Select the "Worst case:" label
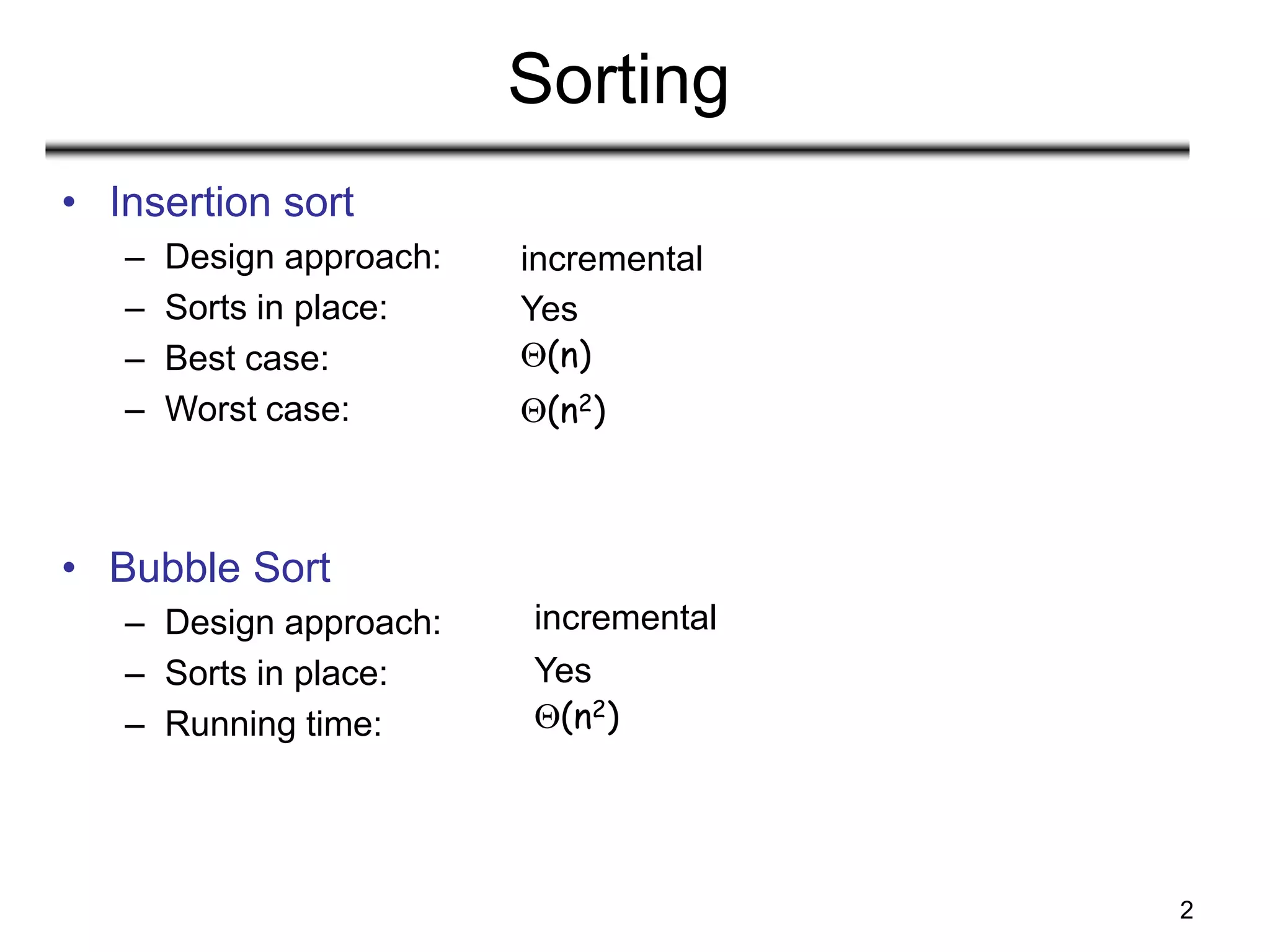 [x=257, y=409]
